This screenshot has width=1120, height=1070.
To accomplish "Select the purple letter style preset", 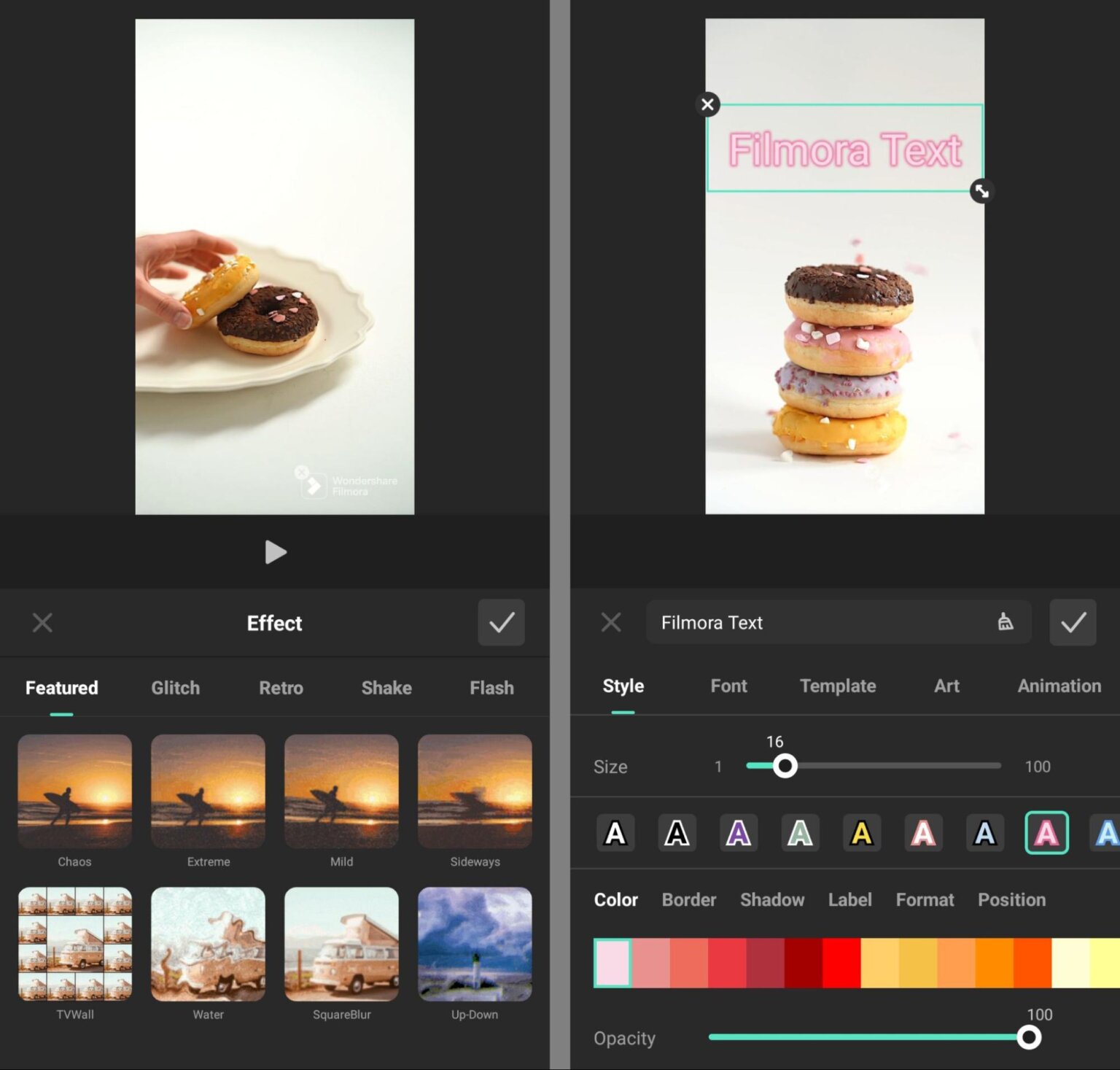I will tap(738, 832).
